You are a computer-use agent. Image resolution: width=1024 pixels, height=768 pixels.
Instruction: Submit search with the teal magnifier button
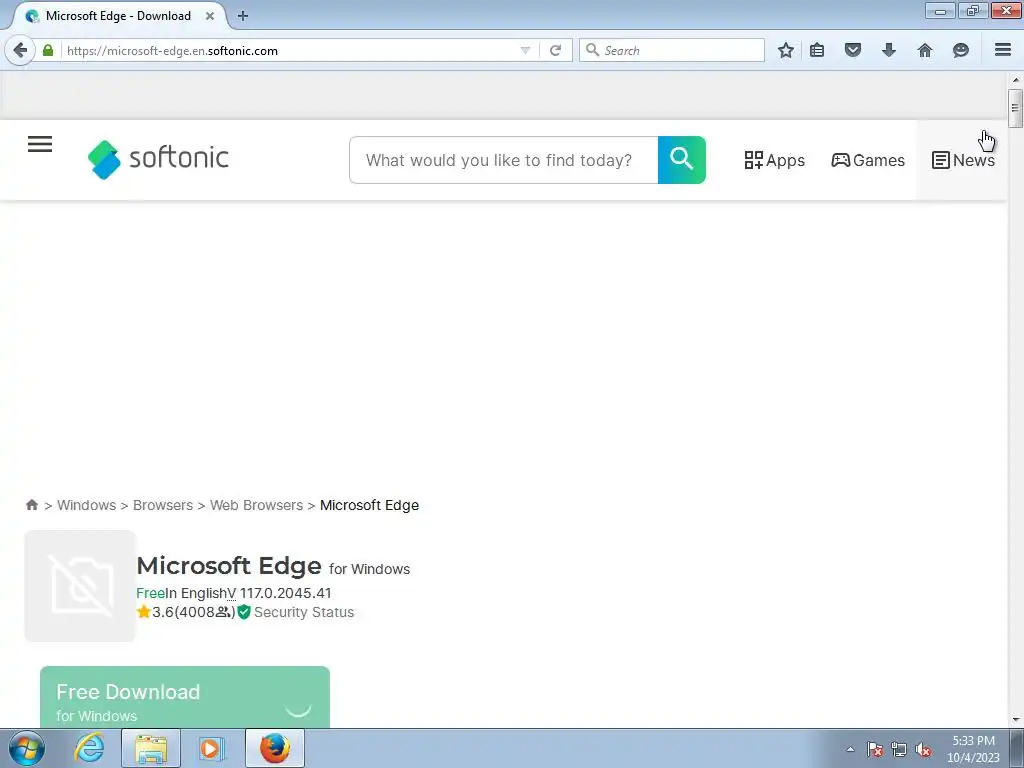681,160
